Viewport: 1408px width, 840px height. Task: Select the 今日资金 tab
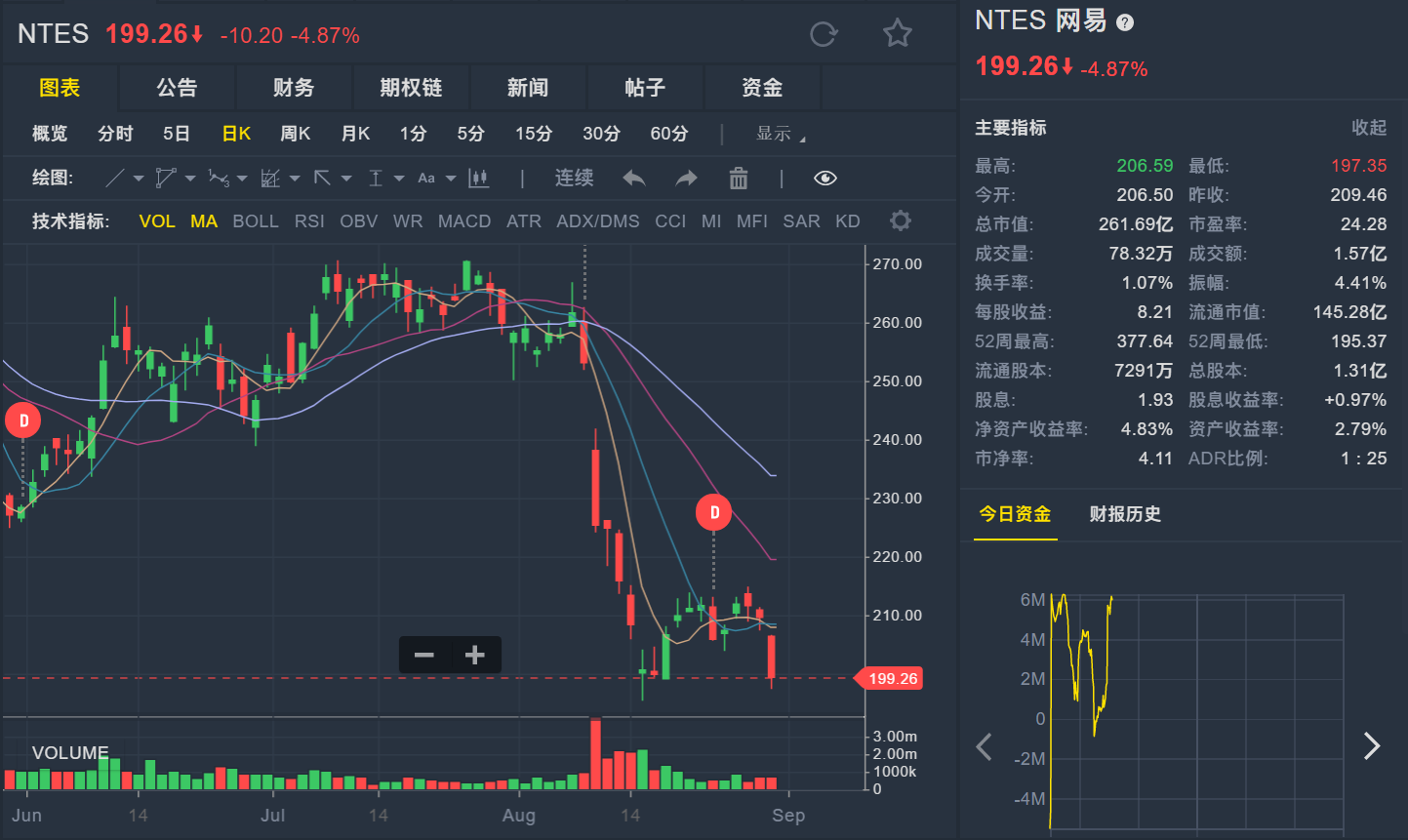click(x=1016, y=514)
